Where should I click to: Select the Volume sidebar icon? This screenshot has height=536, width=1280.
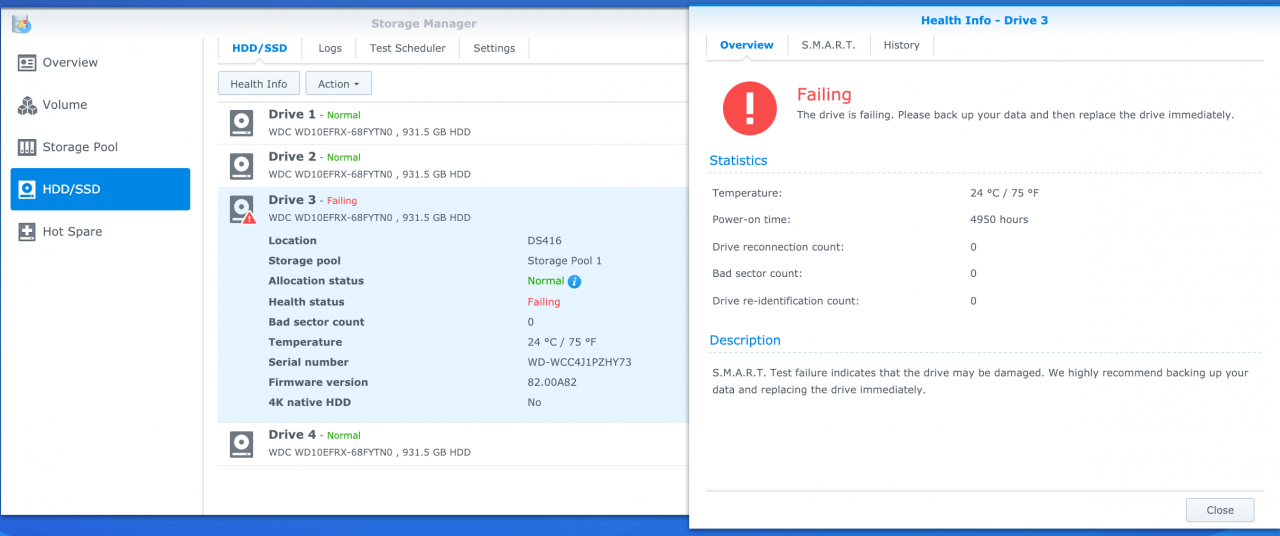pyautogui.click(x=27, y=105)
